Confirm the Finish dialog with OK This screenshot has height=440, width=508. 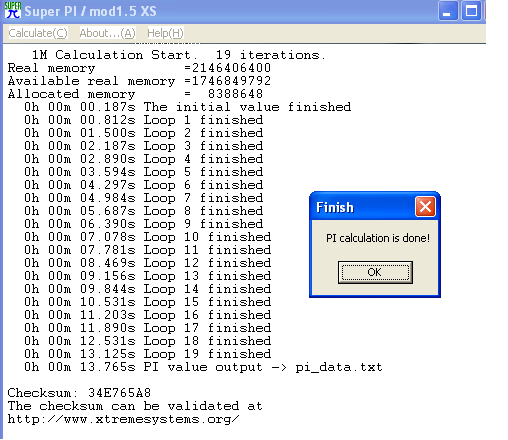(375, 272)
